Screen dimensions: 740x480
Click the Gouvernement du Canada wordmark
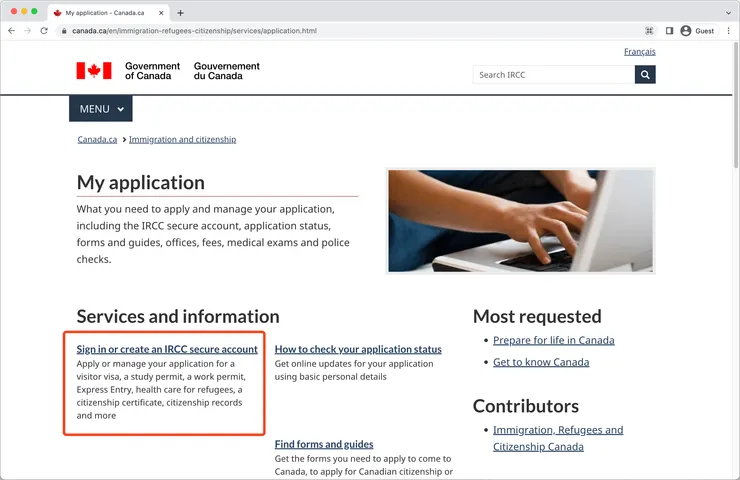click(227, 71)
